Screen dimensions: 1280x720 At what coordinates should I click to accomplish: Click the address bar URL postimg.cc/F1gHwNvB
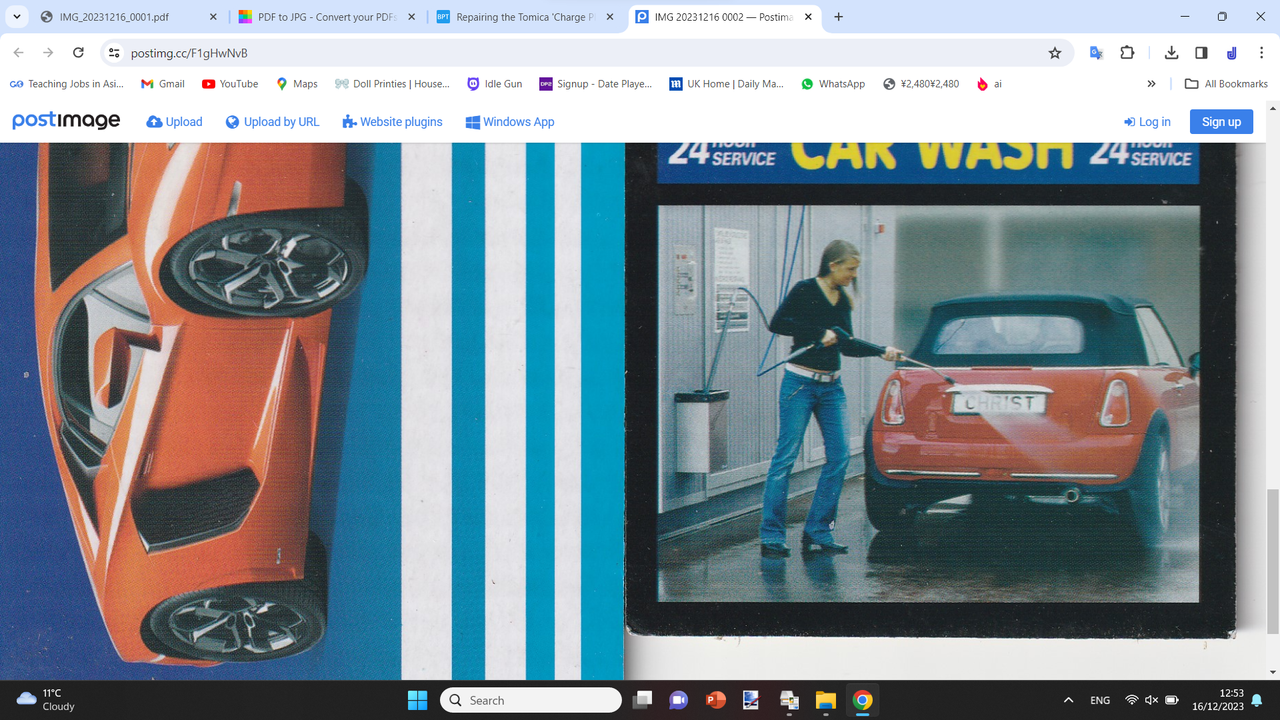189,53
